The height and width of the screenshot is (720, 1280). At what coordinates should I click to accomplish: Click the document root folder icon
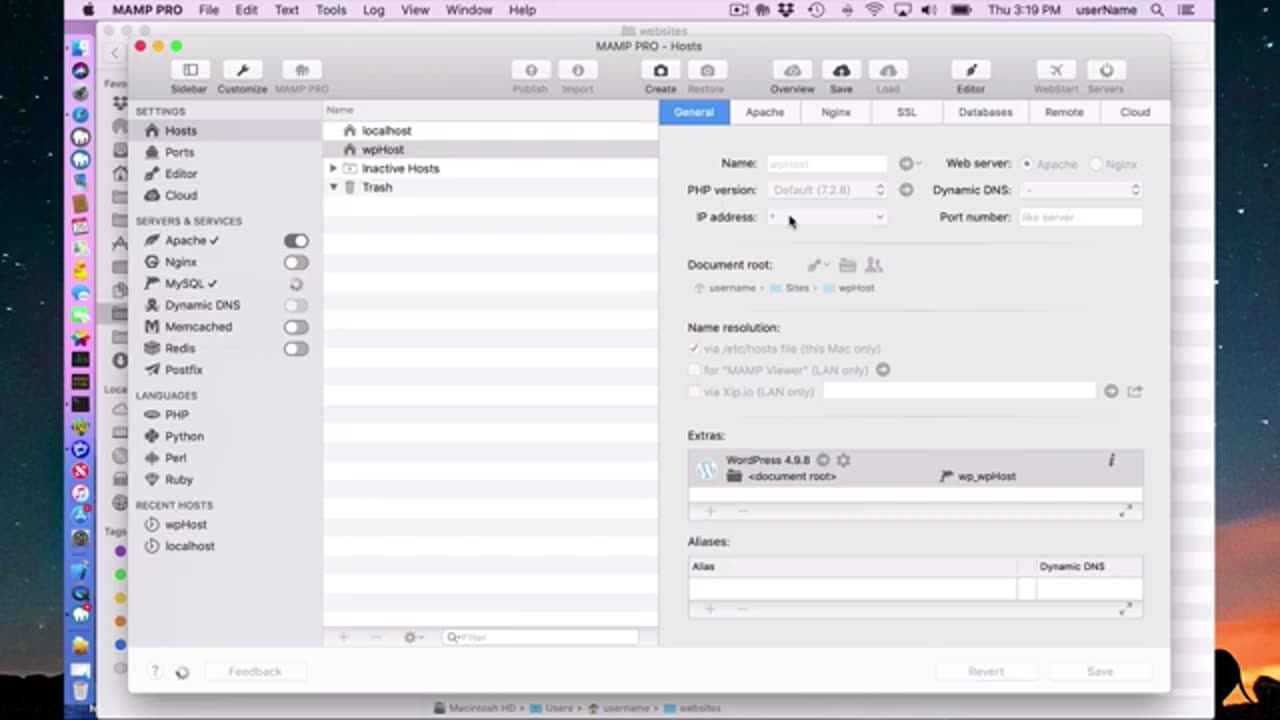tap(848, 265)
